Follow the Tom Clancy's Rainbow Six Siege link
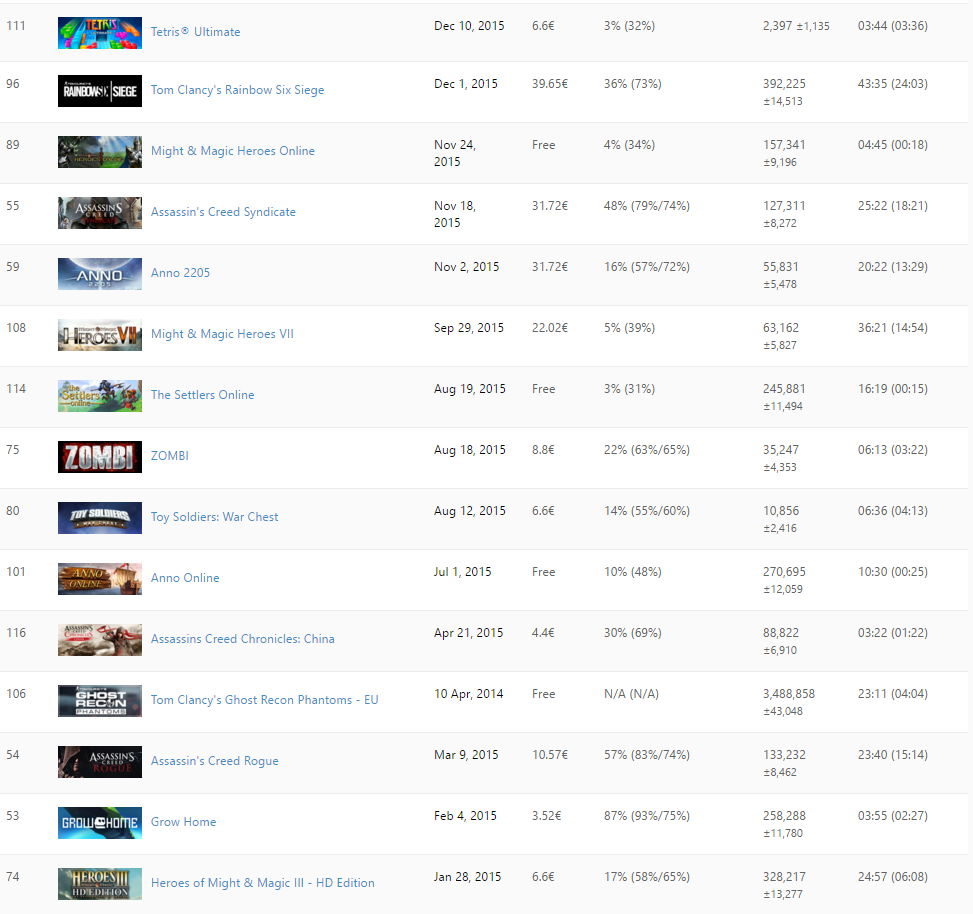 pos(238,90)
